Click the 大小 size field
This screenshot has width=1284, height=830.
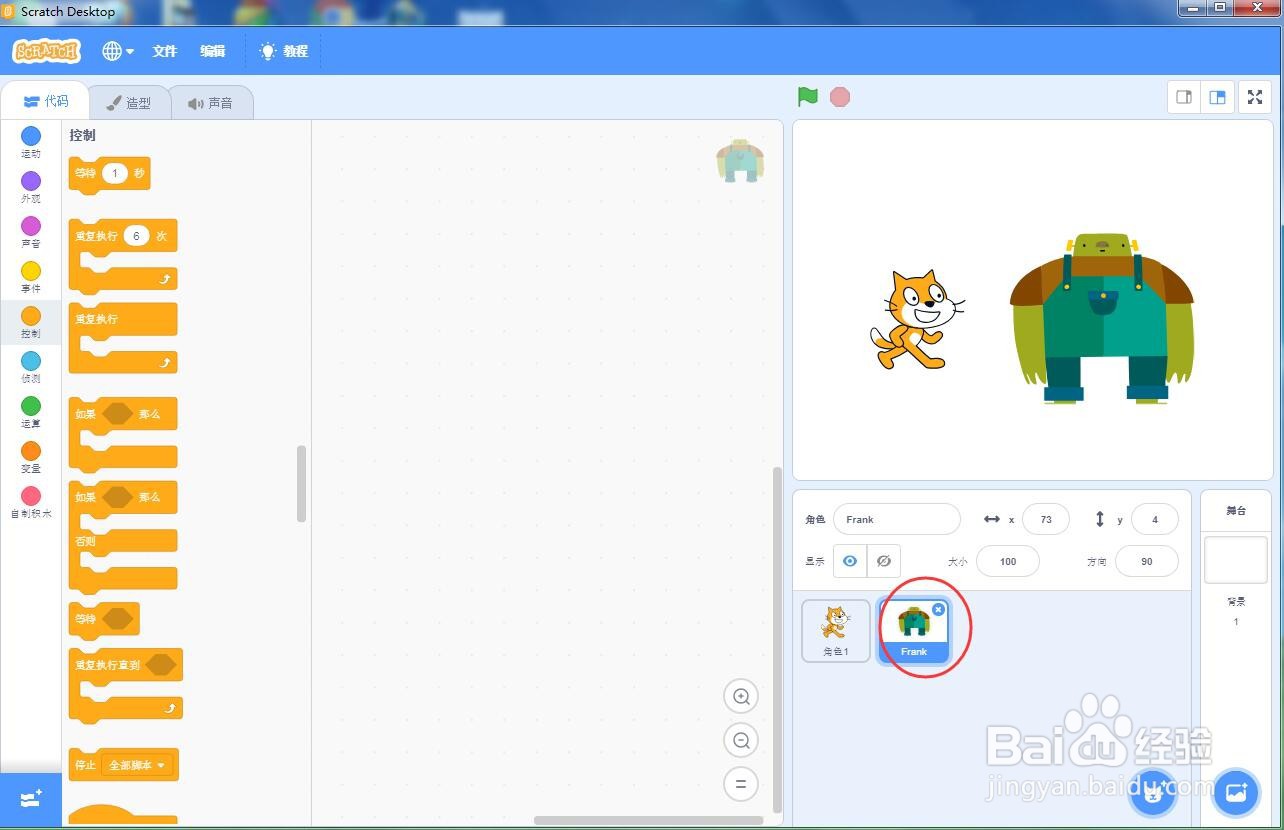click(1008, 561)
